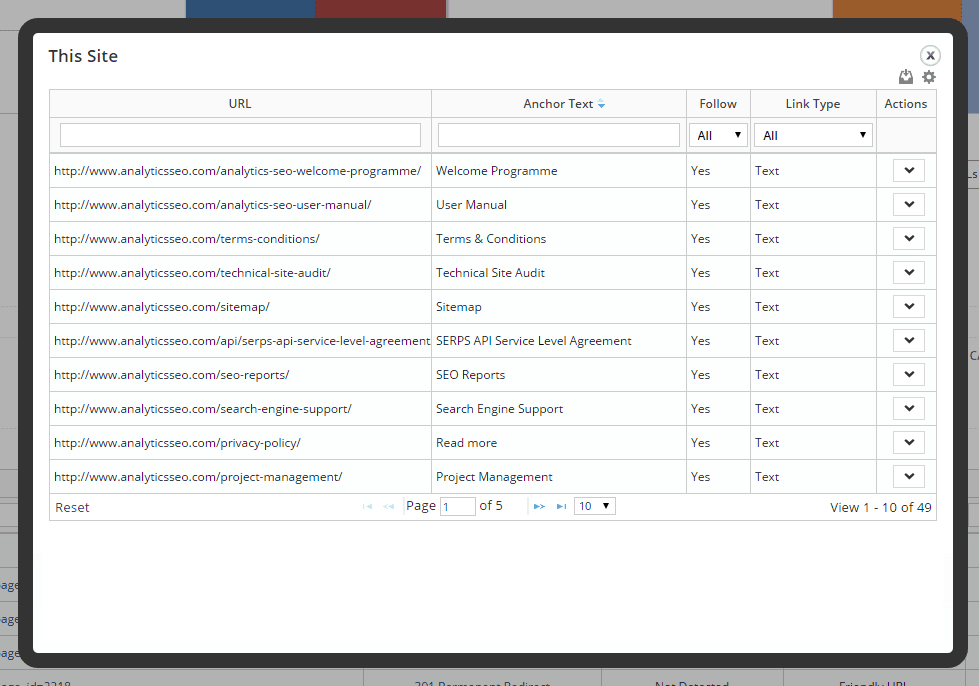Click the technical-site-audit URL
979x686 pixels.
click(192, 273)
